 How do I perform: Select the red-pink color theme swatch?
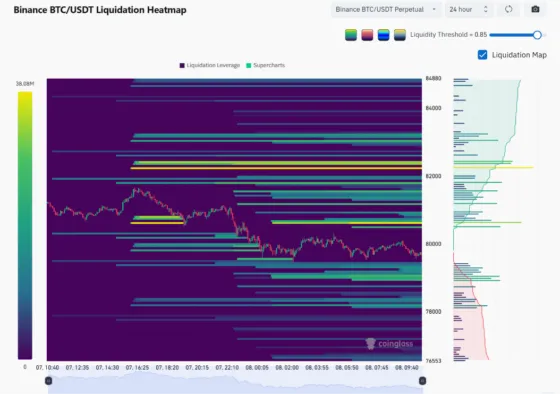[x=367, y=35]
